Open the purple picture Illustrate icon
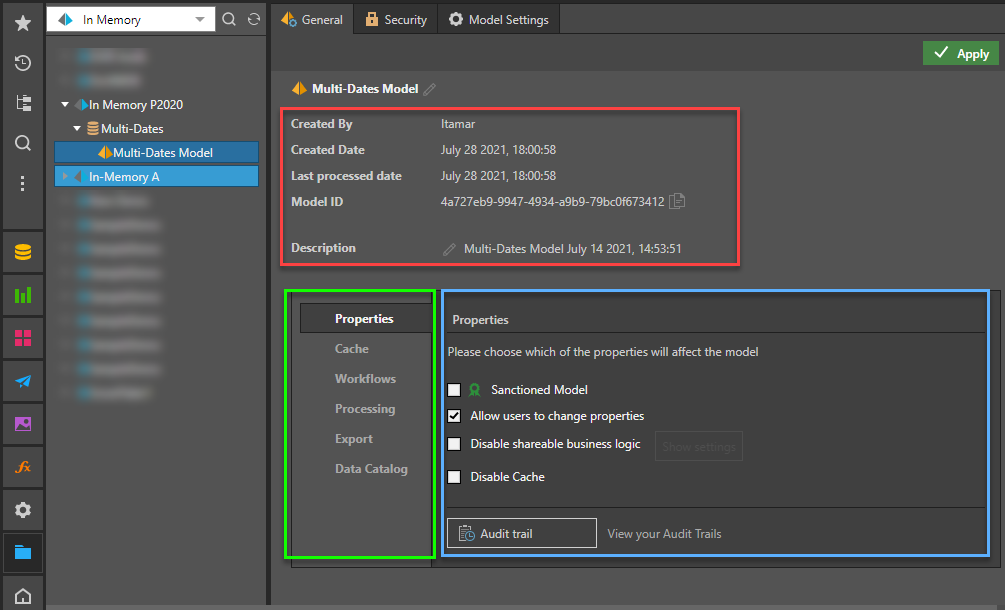Screen dimensions: 1005x610 point(23,424)
